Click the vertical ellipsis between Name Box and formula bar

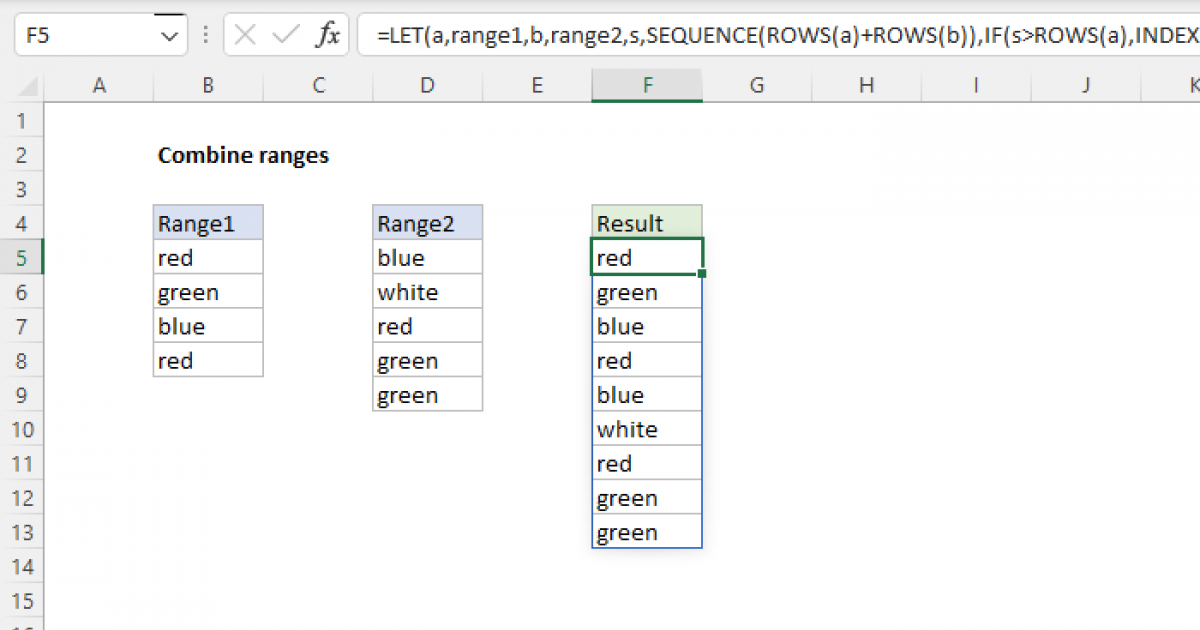tap(205, 34)
